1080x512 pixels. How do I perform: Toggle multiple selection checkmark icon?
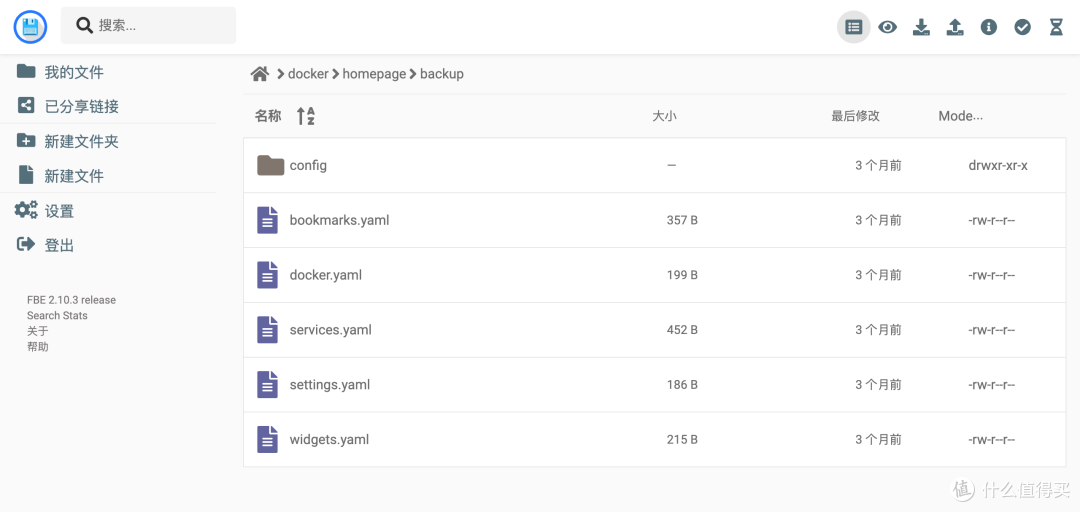pyautogui.click(x=1022, y=27)
